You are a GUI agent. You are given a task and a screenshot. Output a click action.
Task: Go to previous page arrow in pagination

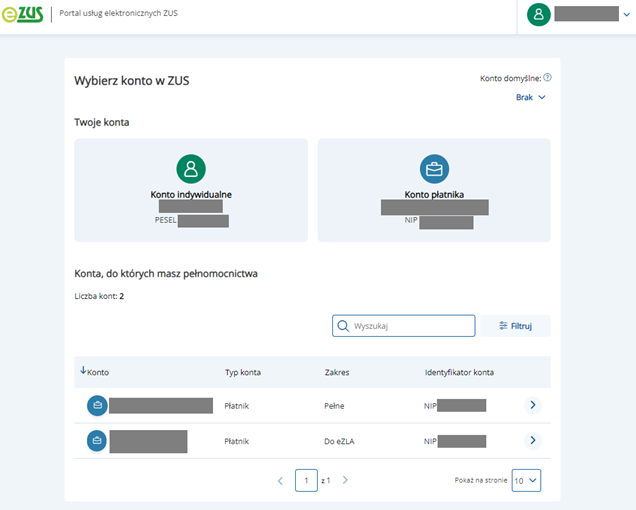[280, 481]
